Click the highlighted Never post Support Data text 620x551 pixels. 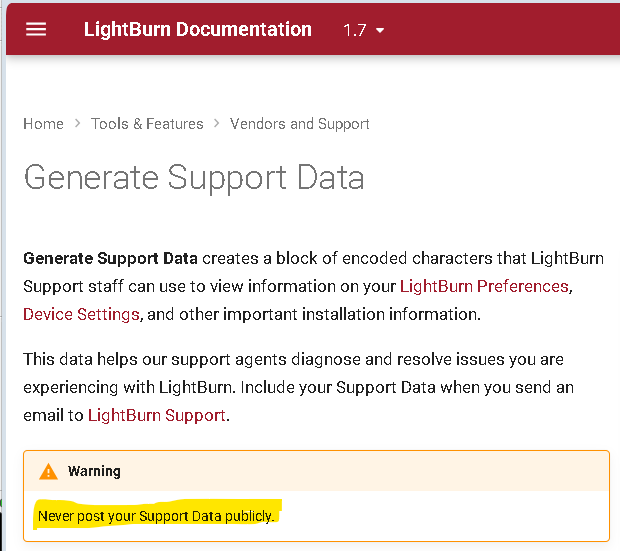pos(156,516)
